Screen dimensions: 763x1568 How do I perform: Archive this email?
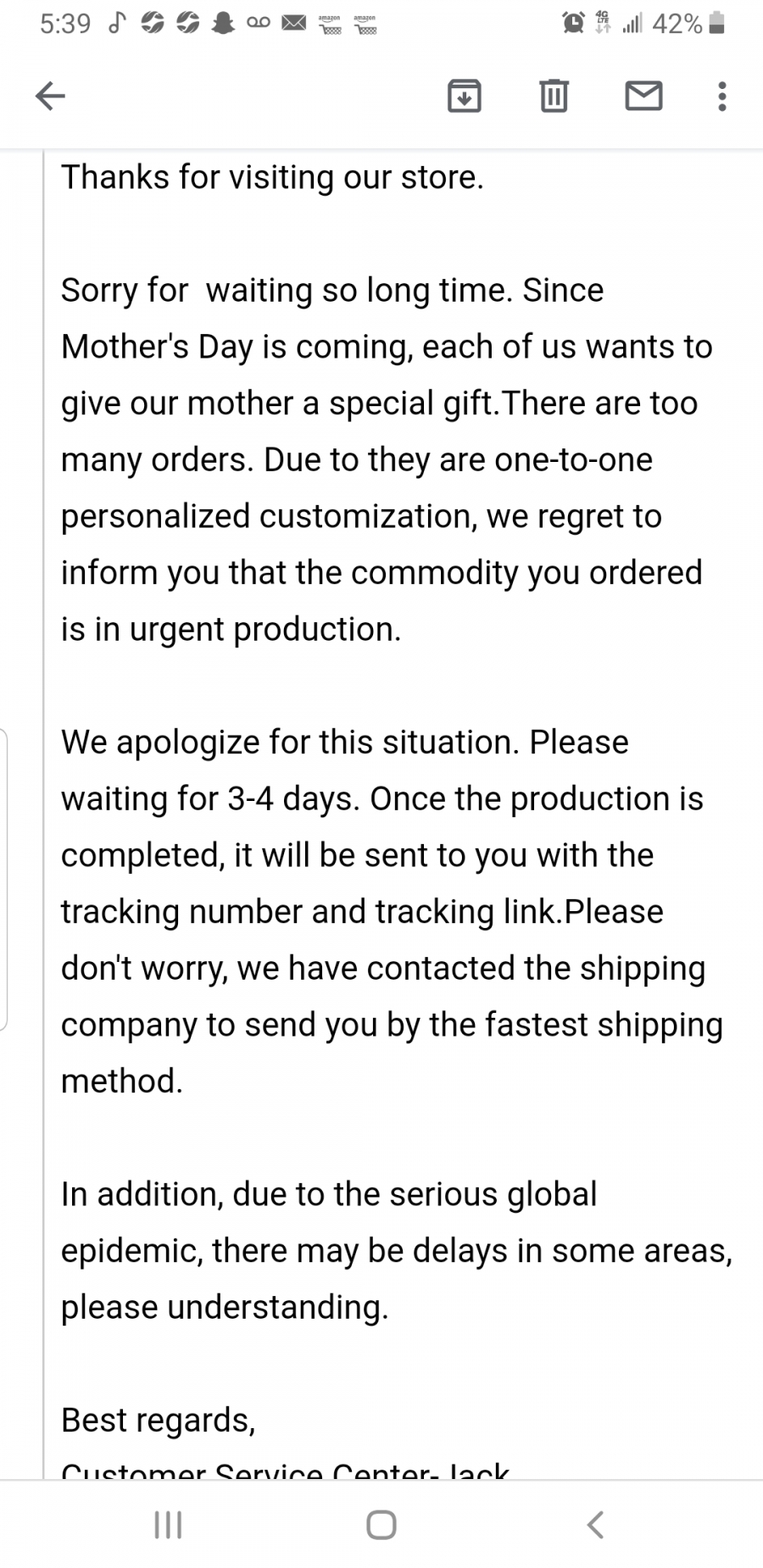[465, 96]
